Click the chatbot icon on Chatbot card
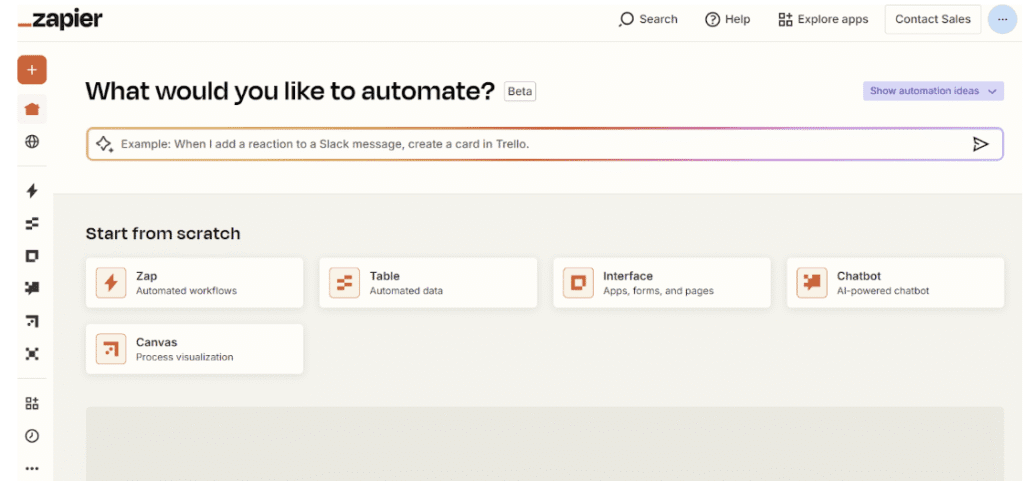This screenshot has width=1024, height=481. [812, 283]
